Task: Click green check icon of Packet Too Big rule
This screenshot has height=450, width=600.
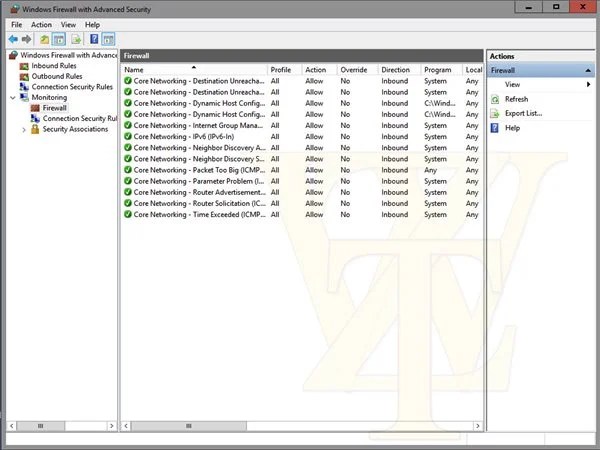Action: (128, 170)
